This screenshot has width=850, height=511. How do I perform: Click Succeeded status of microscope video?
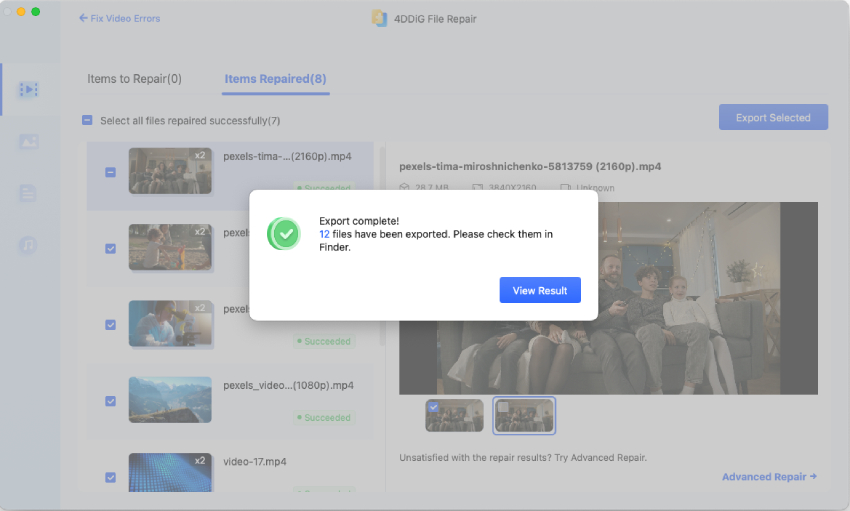pyautogui.click(x=324, y=341)
